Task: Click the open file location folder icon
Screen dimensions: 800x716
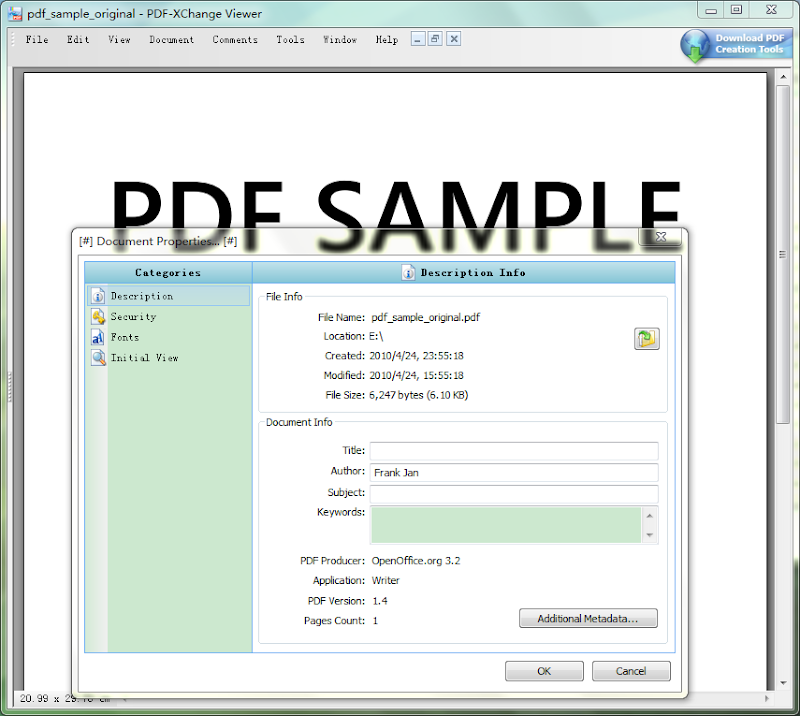Action: point(646,339)
